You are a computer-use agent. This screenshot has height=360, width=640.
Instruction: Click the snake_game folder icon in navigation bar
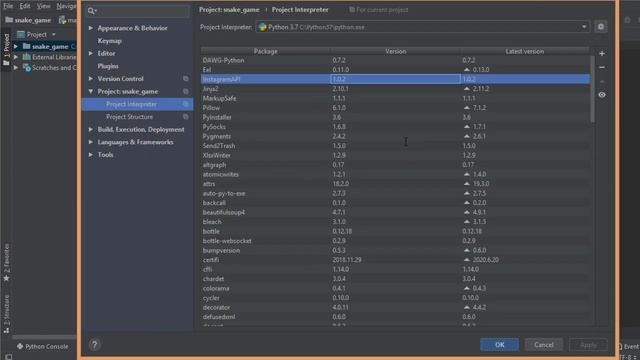(9, 20)
